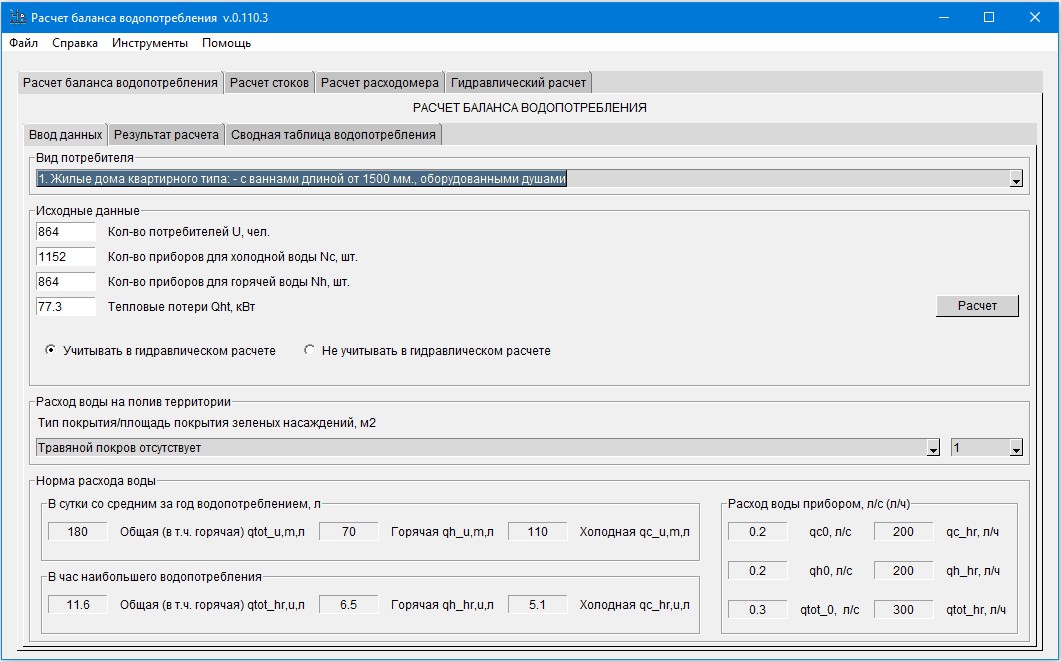Click the Общая (в т.ч. горячая) qtot_hr,u,л label
Image resolution: width=1061 pixels, height=662 pixels.
[212, 604]
